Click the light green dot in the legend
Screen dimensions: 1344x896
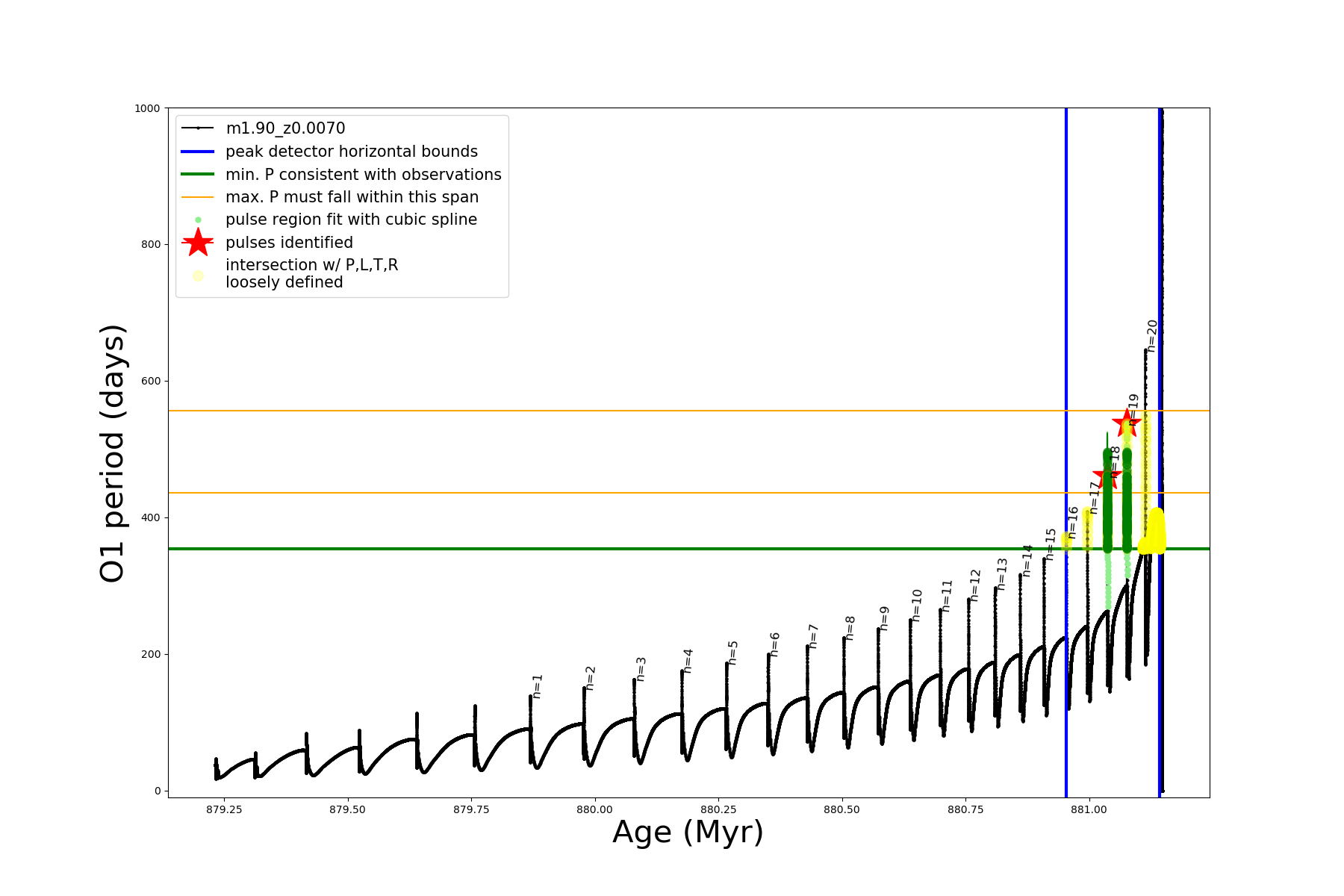(x=198, y=220)
